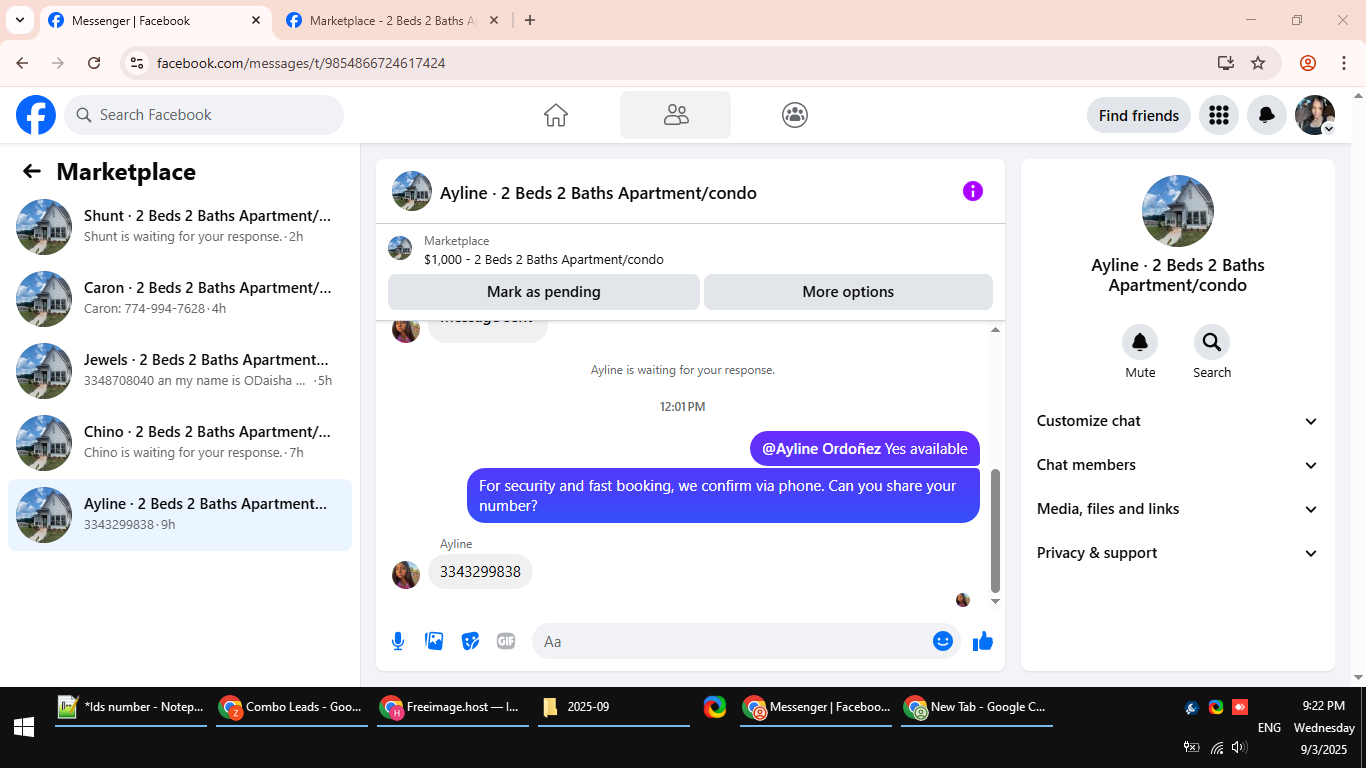Screen dimensions: 1366x768
Task: Click the browser address bar URL
Action: coord(301,63)
